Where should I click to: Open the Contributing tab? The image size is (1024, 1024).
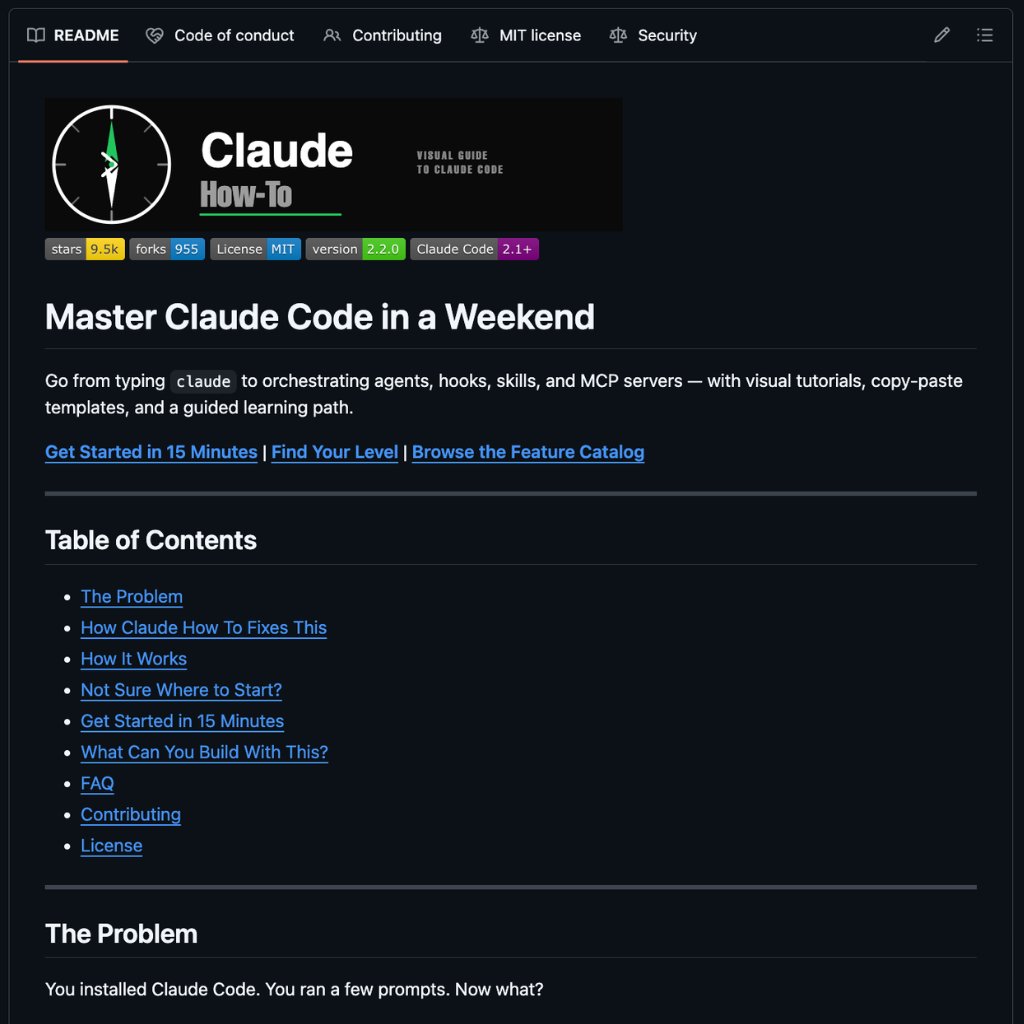point(383,35)
